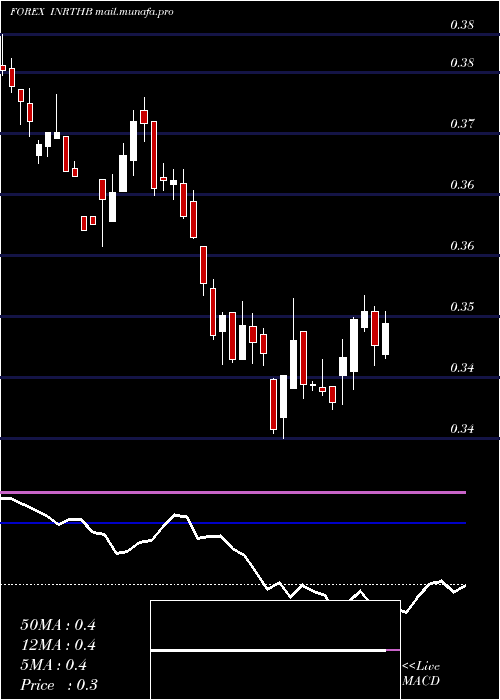Click the pink horizontal line in indicator panel

(x=233, y=492)
